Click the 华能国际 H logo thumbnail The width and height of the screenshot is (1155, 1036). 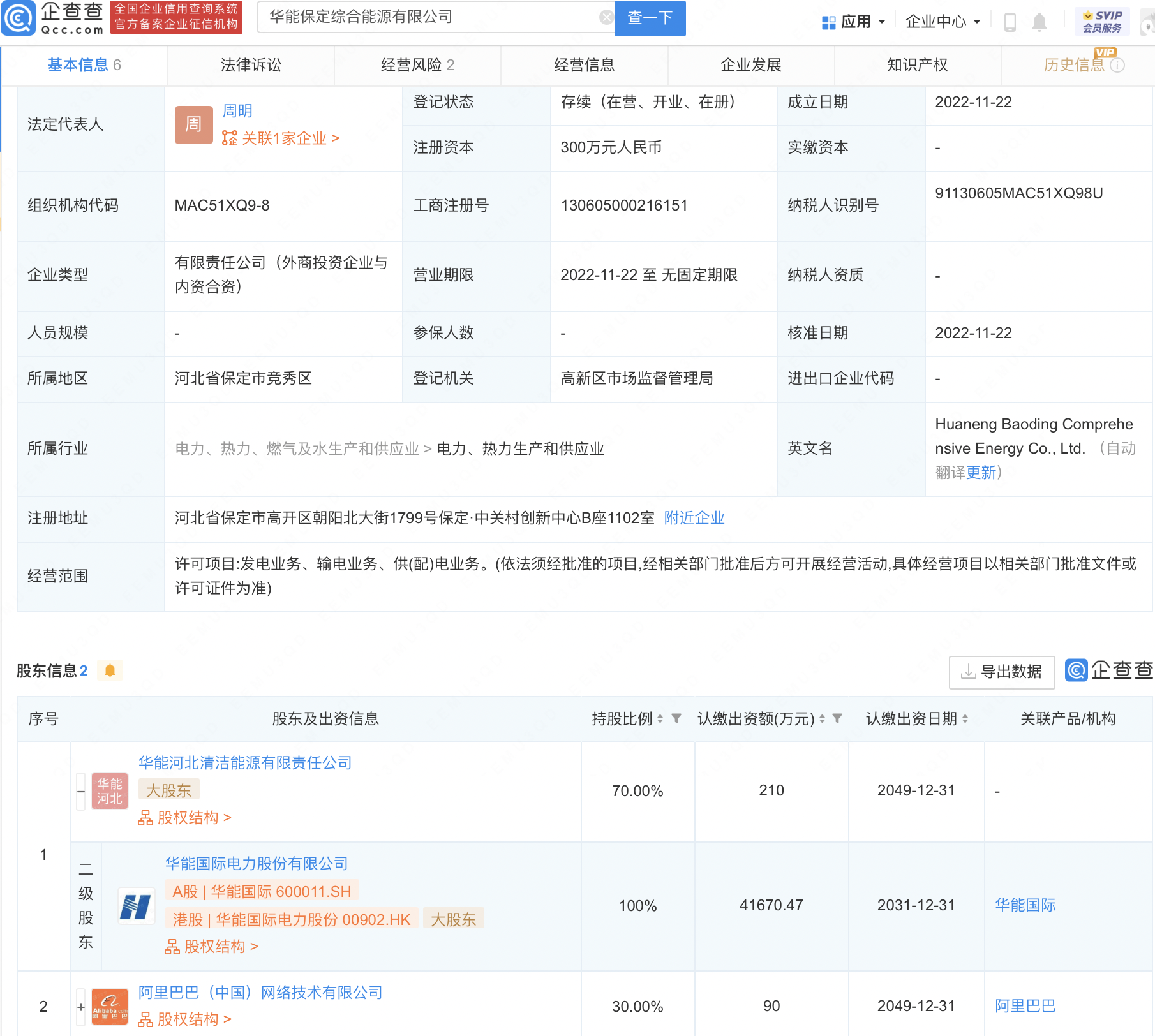click(136, 906)
